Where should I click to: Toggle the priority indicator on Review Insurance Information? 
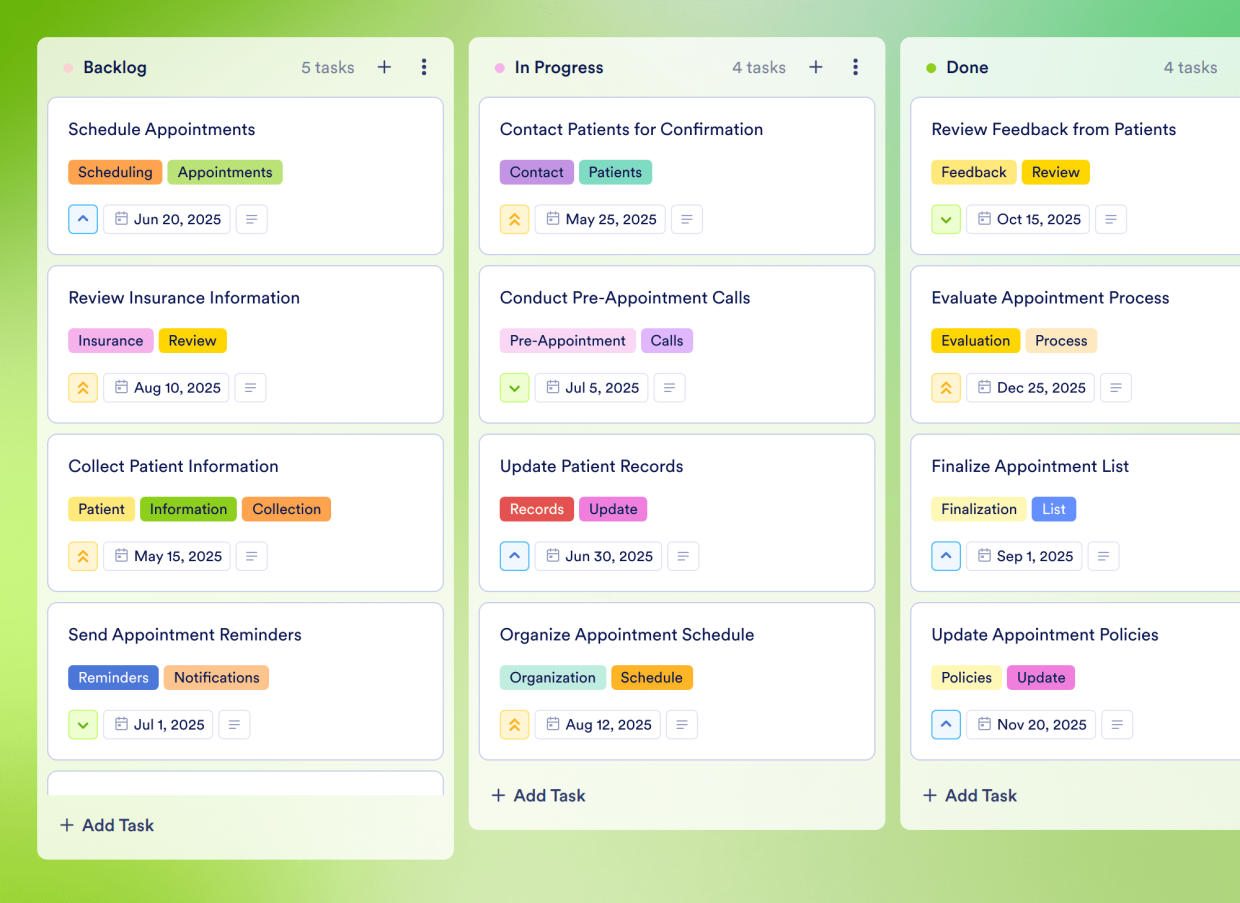tap(83, 387)
